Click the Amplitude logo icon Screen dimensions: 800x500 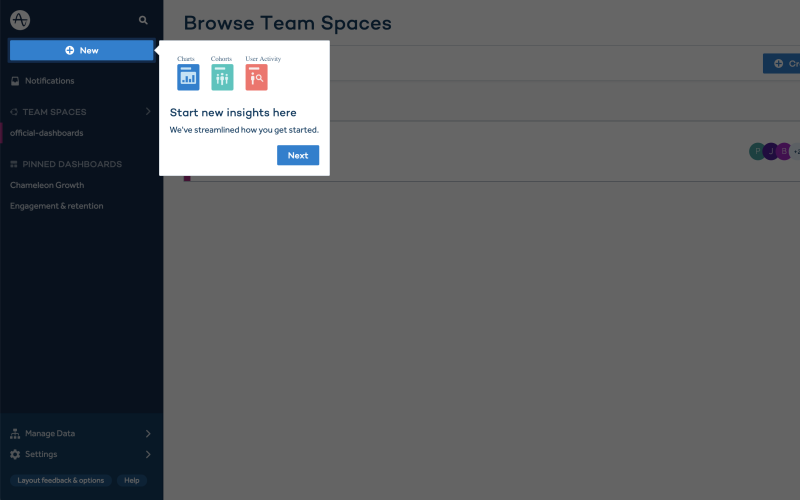tap(20, 20)
